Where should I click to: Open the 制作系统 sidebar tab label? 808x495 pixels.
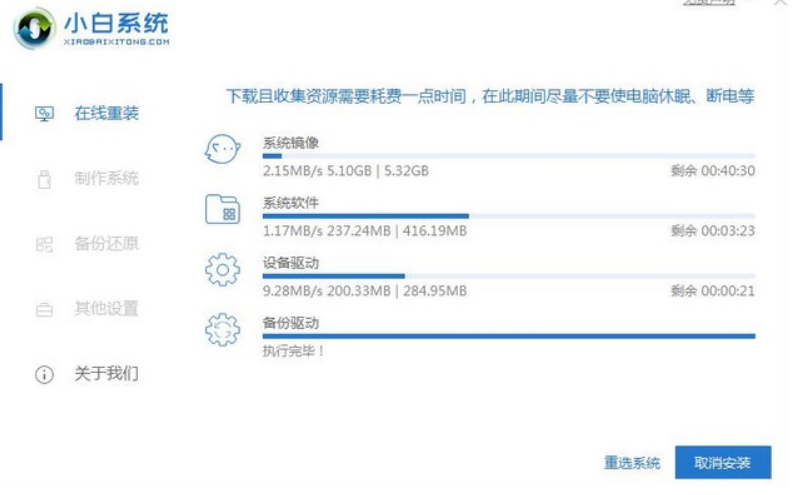(x=107, y=179)
